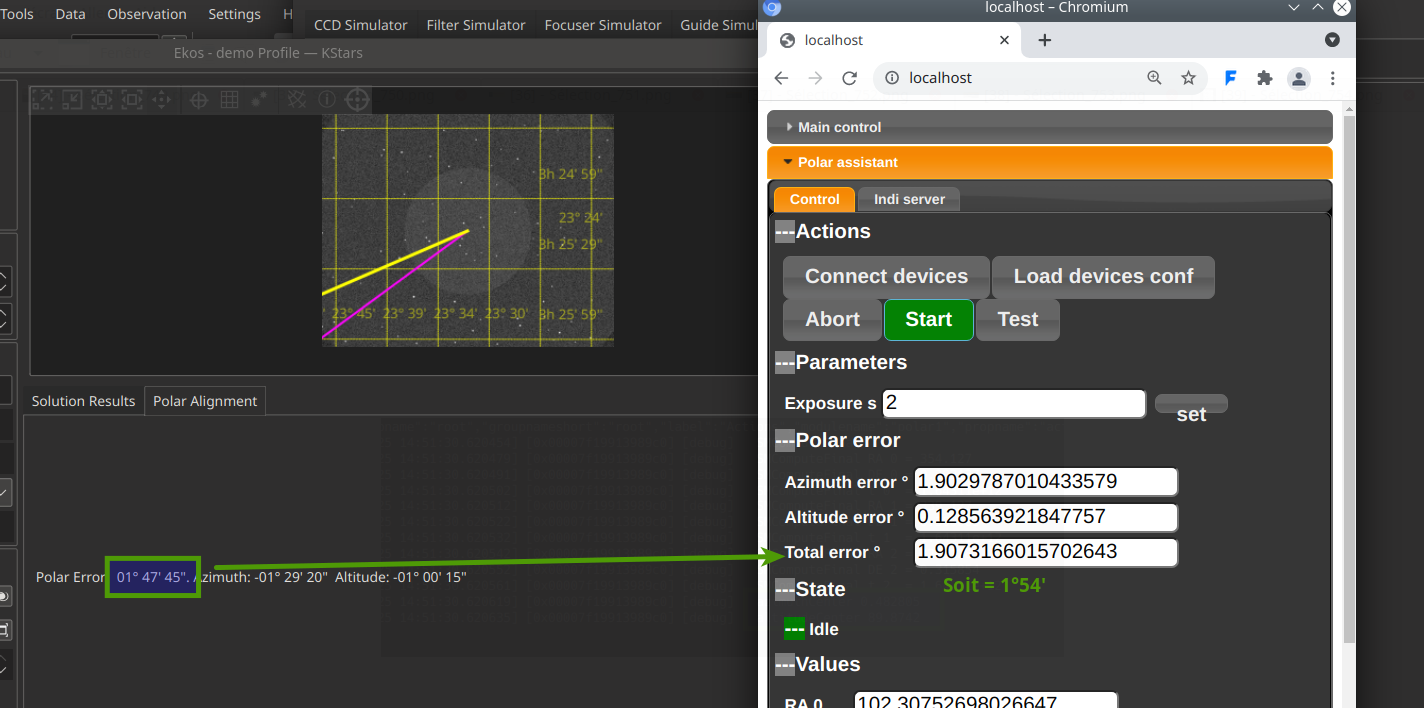Click the RA 0 value field
1424x708 pixels.
[985, 700]
